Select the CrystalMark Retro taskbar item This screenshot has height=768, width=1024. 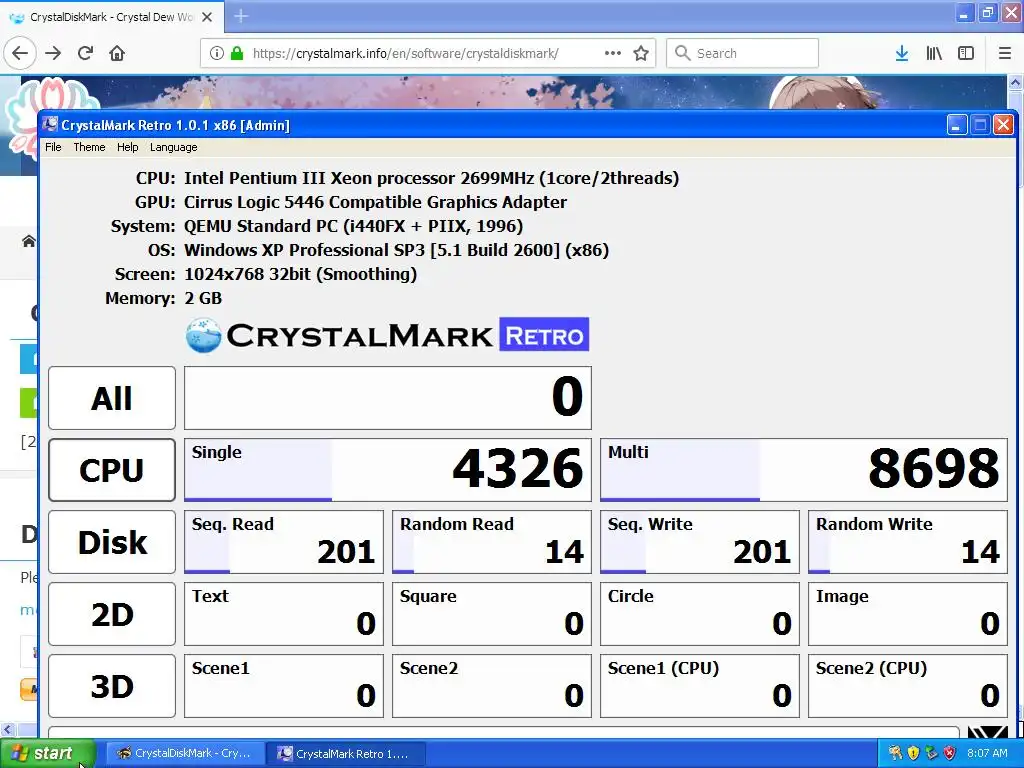(x=346, y=754)
